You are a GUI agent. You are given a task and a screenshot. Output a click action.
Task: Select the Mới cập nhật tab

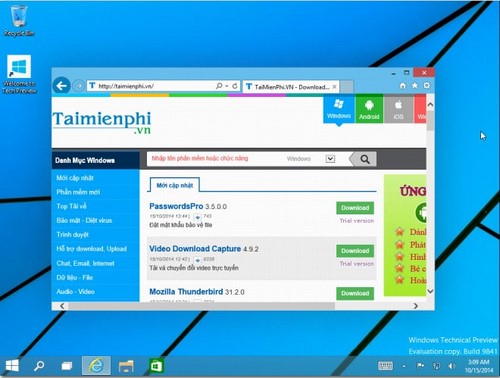(175, 185)
